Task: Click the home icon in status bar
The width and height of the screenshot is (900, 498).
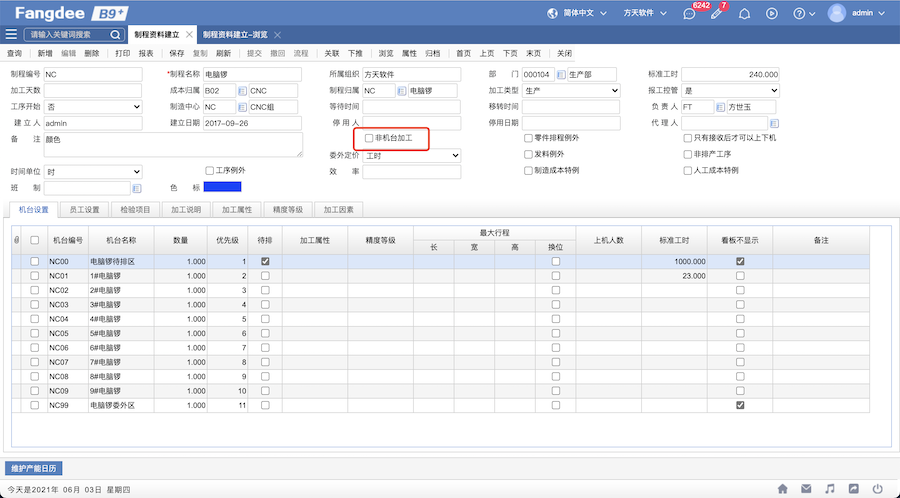Action: pos(783,489)
